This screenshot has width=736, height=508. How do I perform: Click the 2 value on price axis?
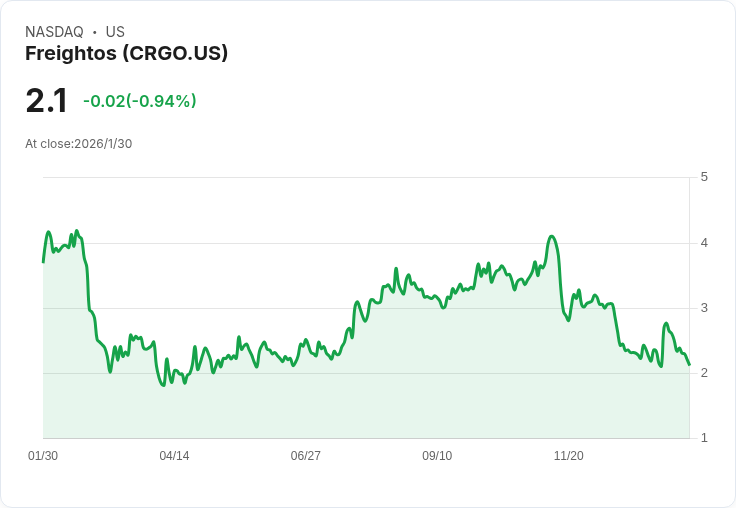(704, 373)
